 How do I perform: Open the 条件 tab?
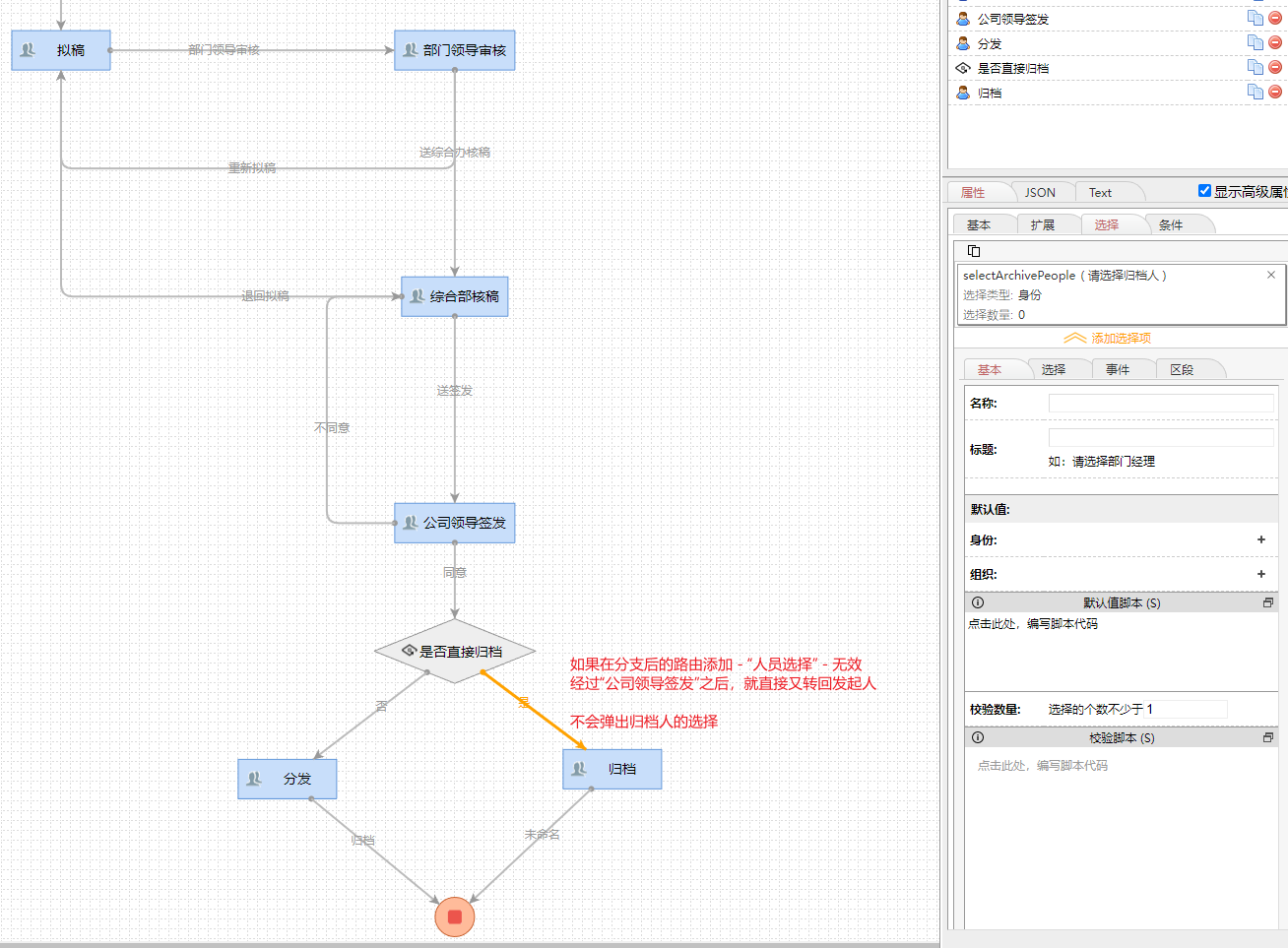[1171, 225]
